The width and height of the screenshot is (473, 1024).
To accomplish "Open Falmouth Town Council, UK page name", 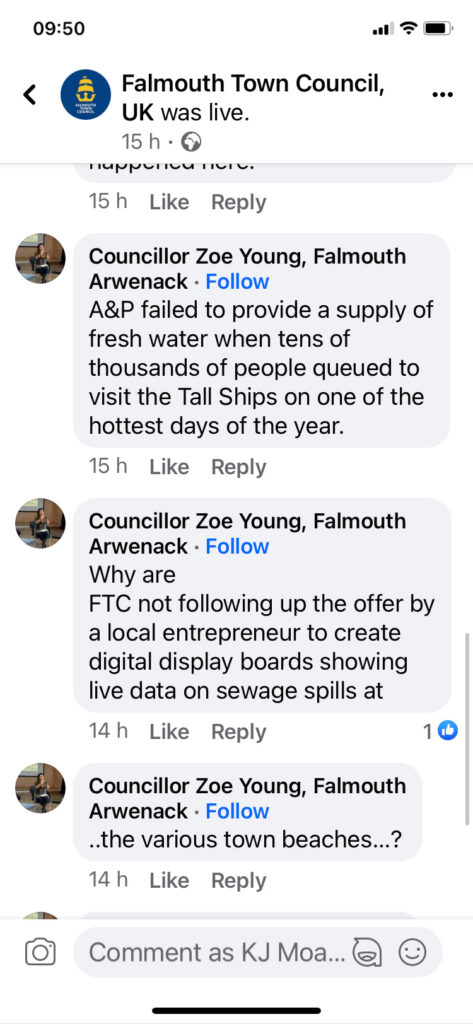I will tap(253, 98).
